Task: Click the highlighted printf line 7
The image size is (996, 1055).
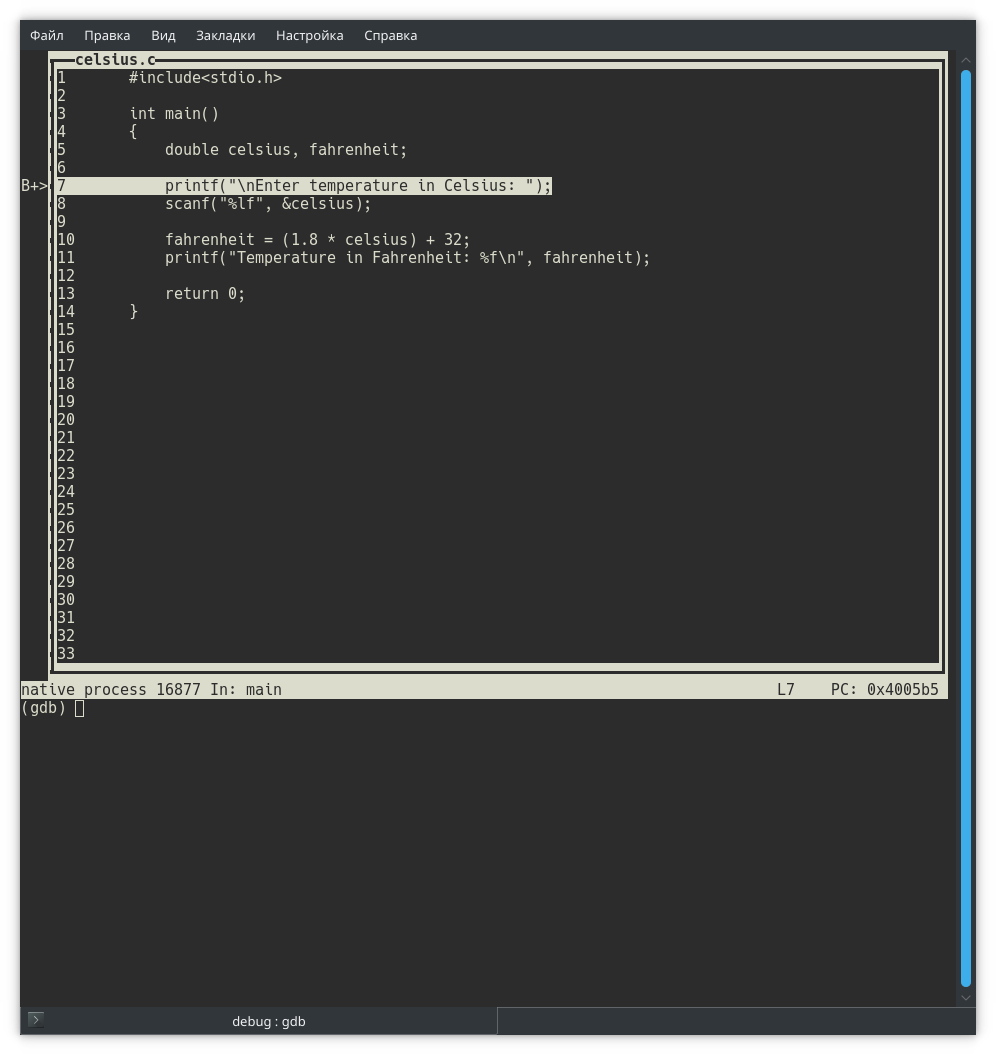Action: (x=358, y=186)
